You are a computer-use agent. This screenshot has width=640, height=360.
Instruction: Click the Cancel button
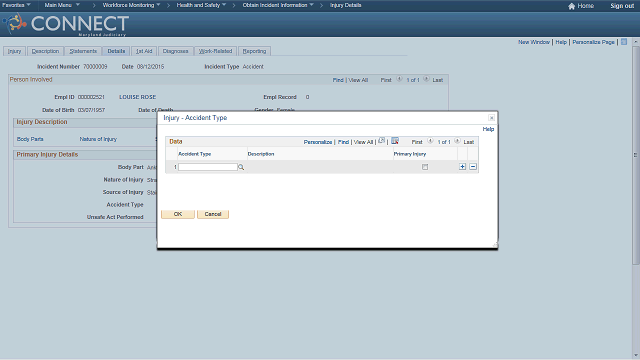[213, 214]
